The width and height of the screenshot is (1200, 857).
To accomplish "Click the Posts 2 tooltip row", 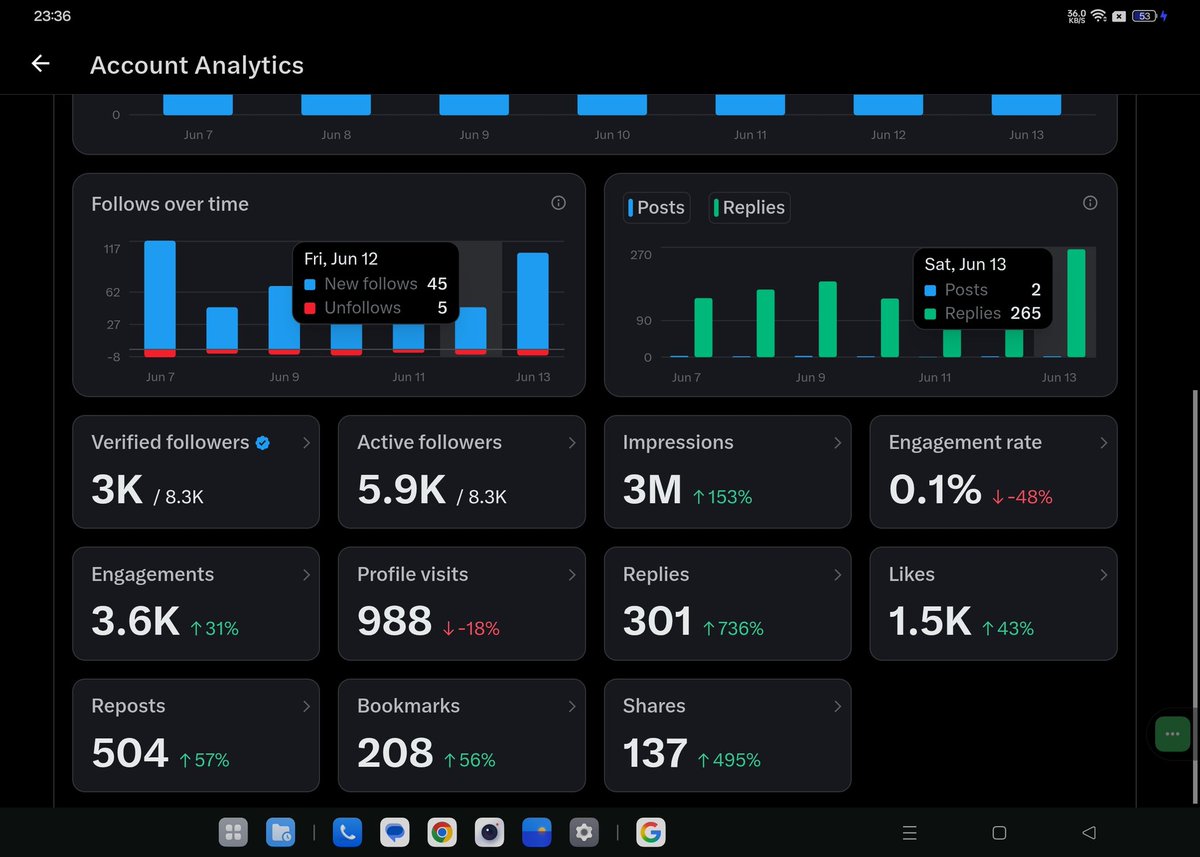I will point(983,289).
